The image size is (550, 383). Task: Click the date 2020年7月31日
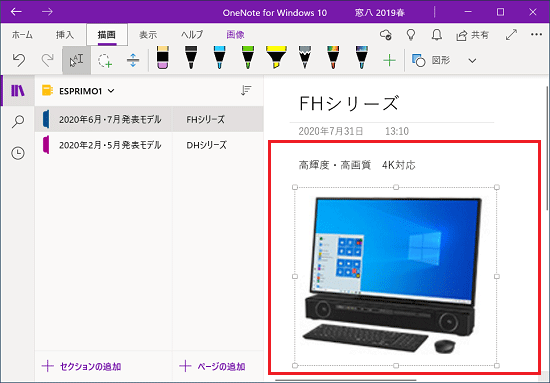331,131
